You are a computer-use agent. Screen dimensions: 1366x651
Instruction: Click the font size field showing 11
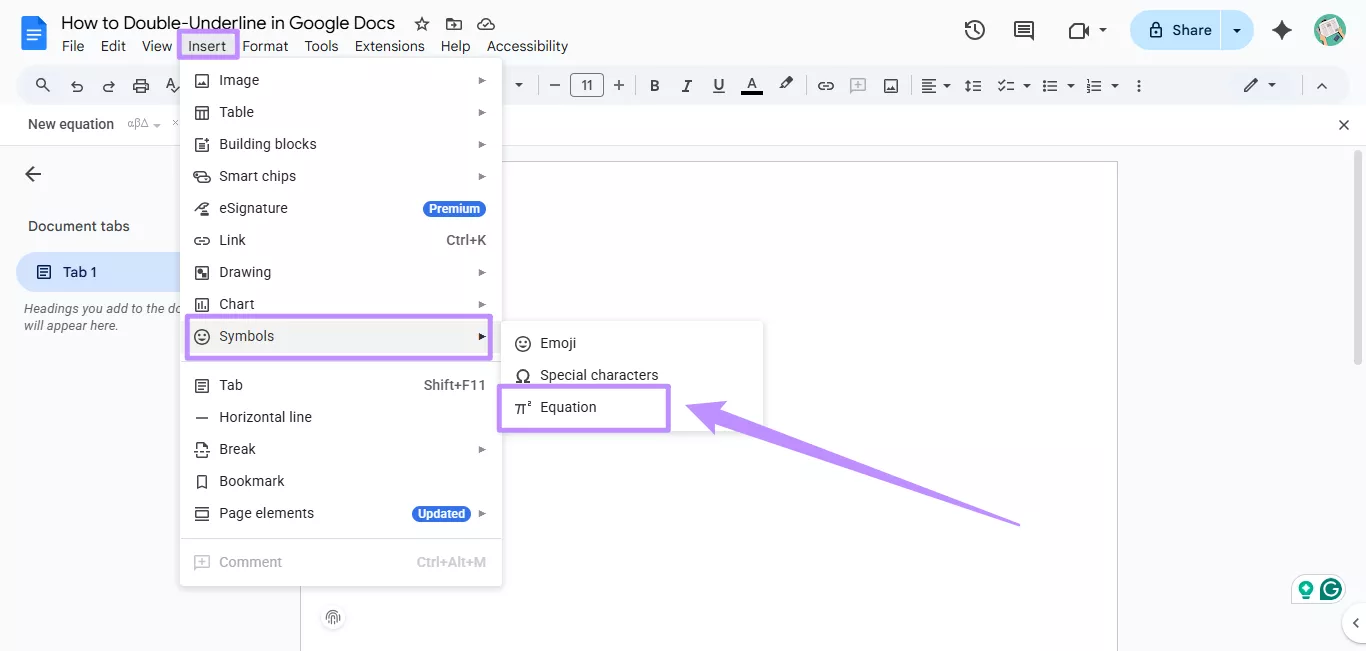(x=587, y=86)
